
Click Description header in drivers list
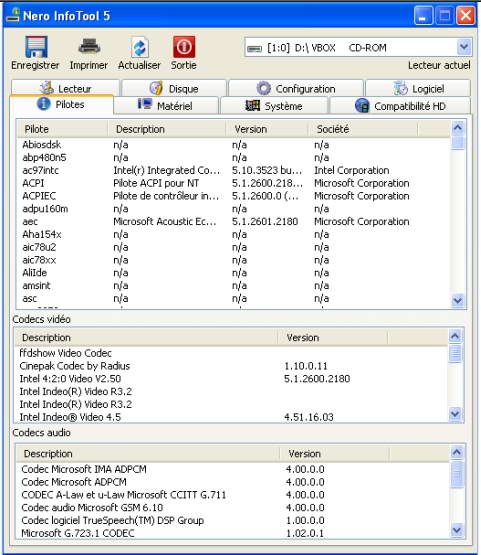(167, 129)
